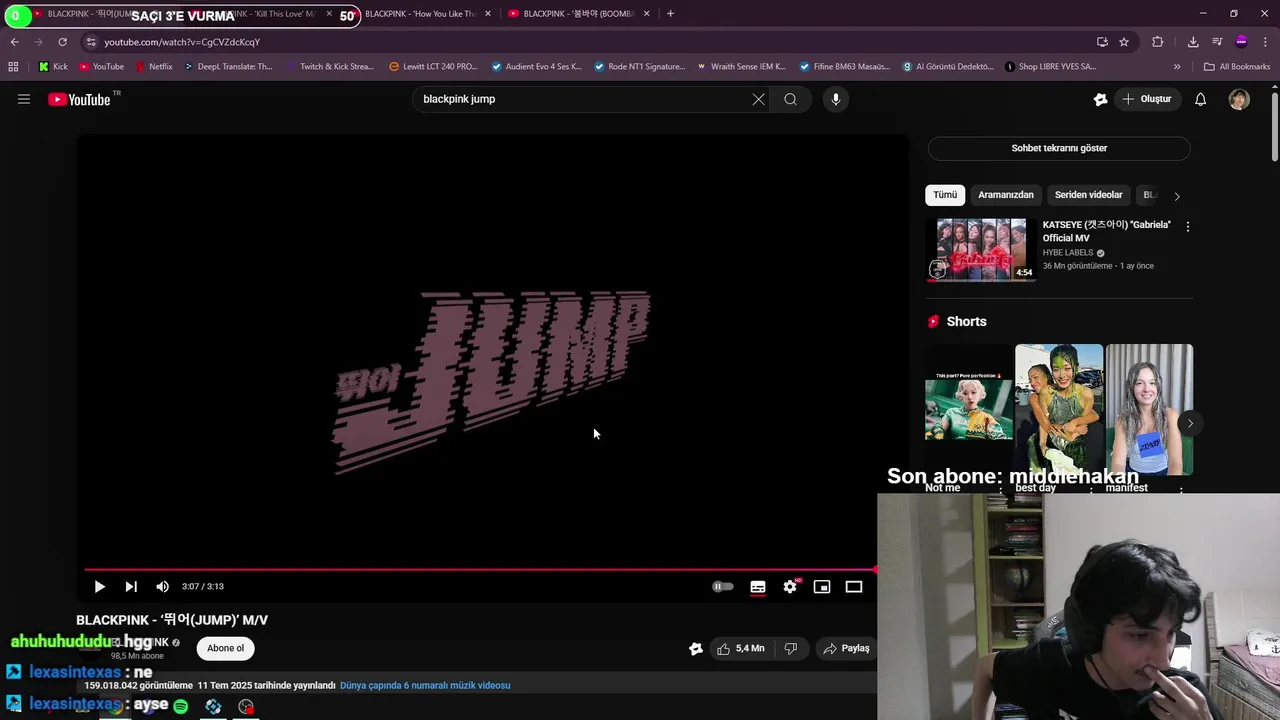This screenshot has width=1280, height=720.
Task: Switch to the BOOMBAYAH browser tab
Action: tap(580, 14)
